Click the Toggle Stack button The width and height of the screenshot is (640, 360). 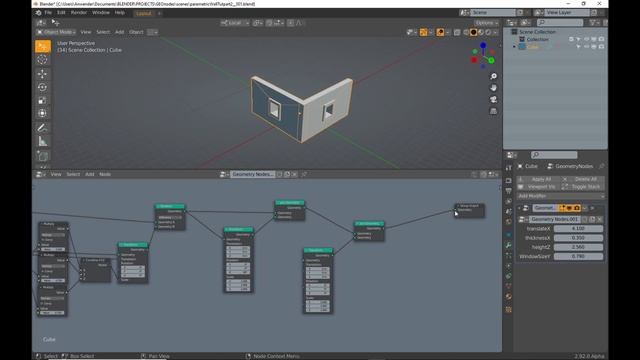pos(583,187)
